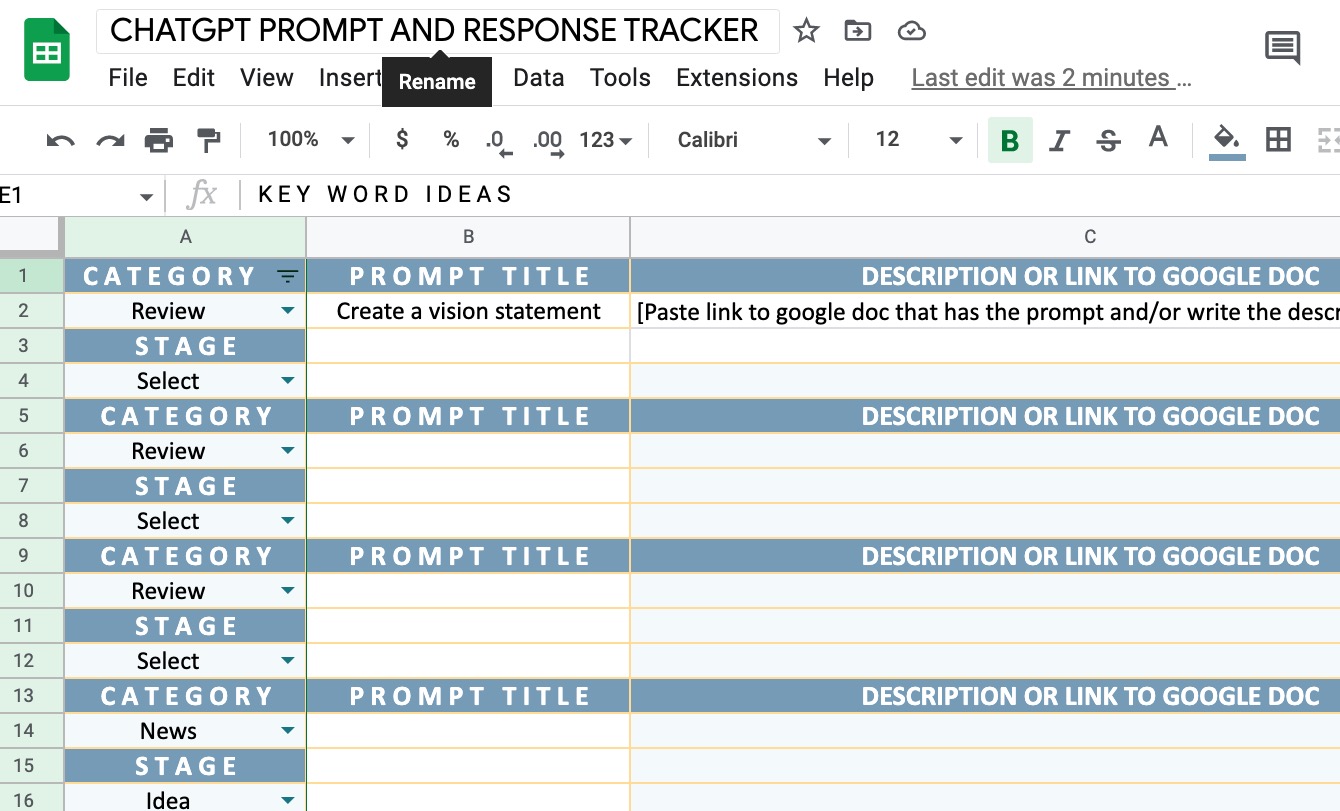The image size is (1340, 811).
Task: Toggle strikethrough formatting
Action: (1108, 139)
